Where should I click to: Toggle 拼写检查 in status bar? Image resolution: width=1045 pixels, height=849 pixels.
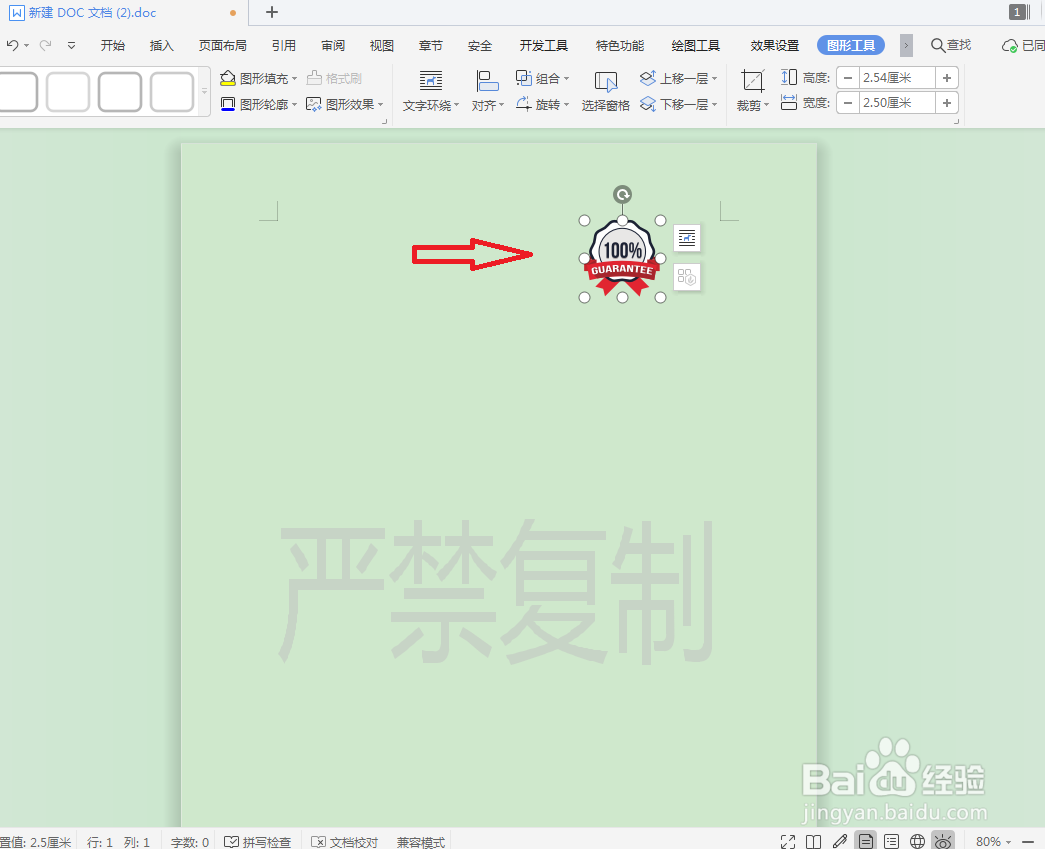click(x=257, y=842)
